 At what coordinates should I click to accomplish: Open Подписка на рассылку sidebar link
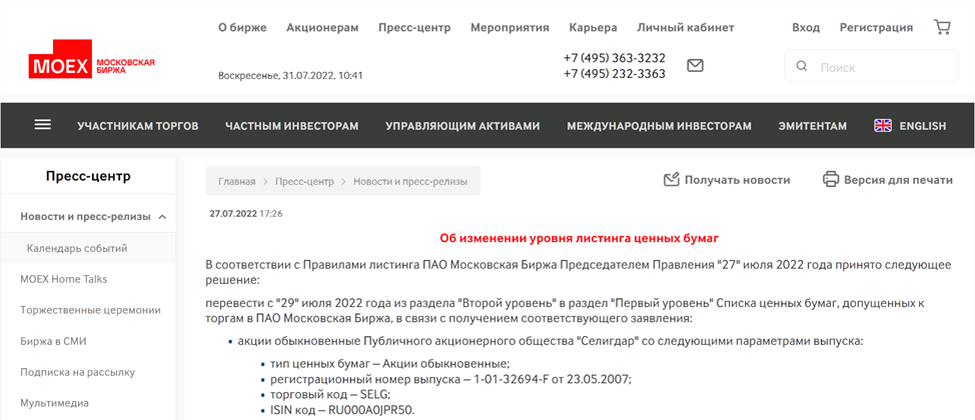click(x=78, y=372)
